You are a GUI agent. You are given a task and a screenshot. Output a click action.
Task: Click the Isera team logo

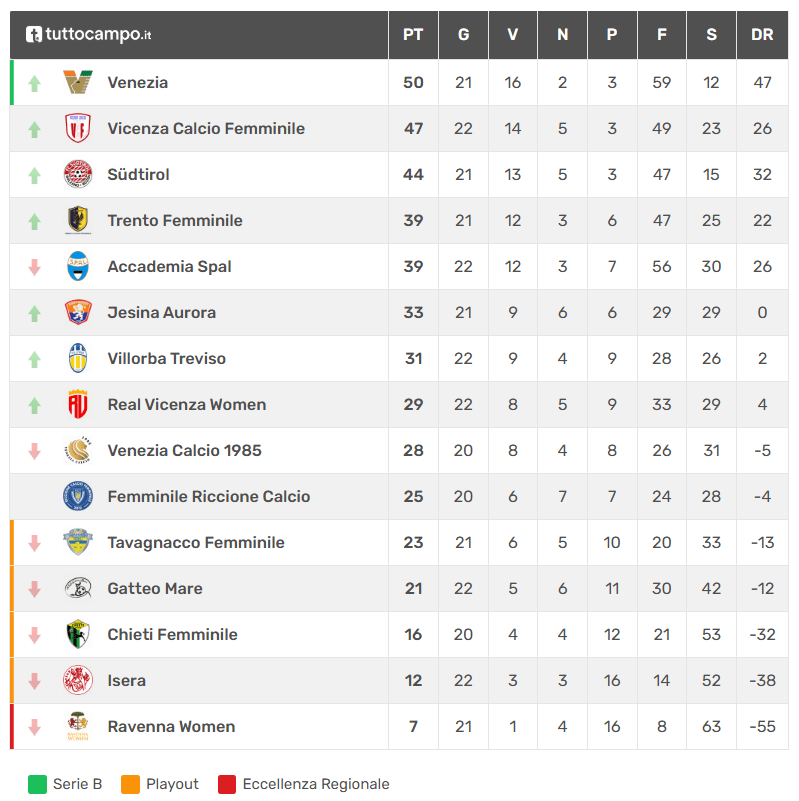tap(78, 680)
